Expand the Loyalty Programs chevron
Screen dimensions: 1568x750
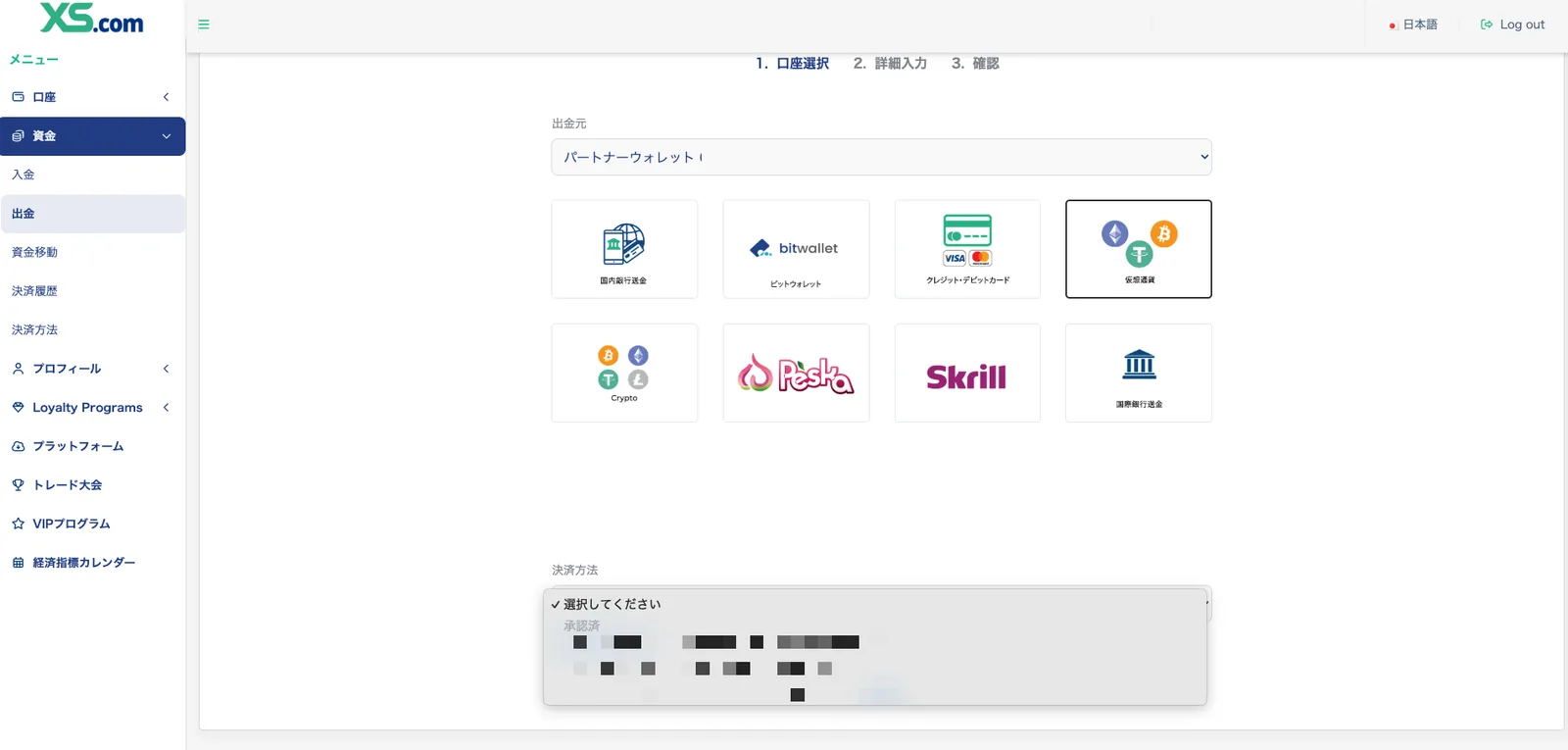click(166, 407)
